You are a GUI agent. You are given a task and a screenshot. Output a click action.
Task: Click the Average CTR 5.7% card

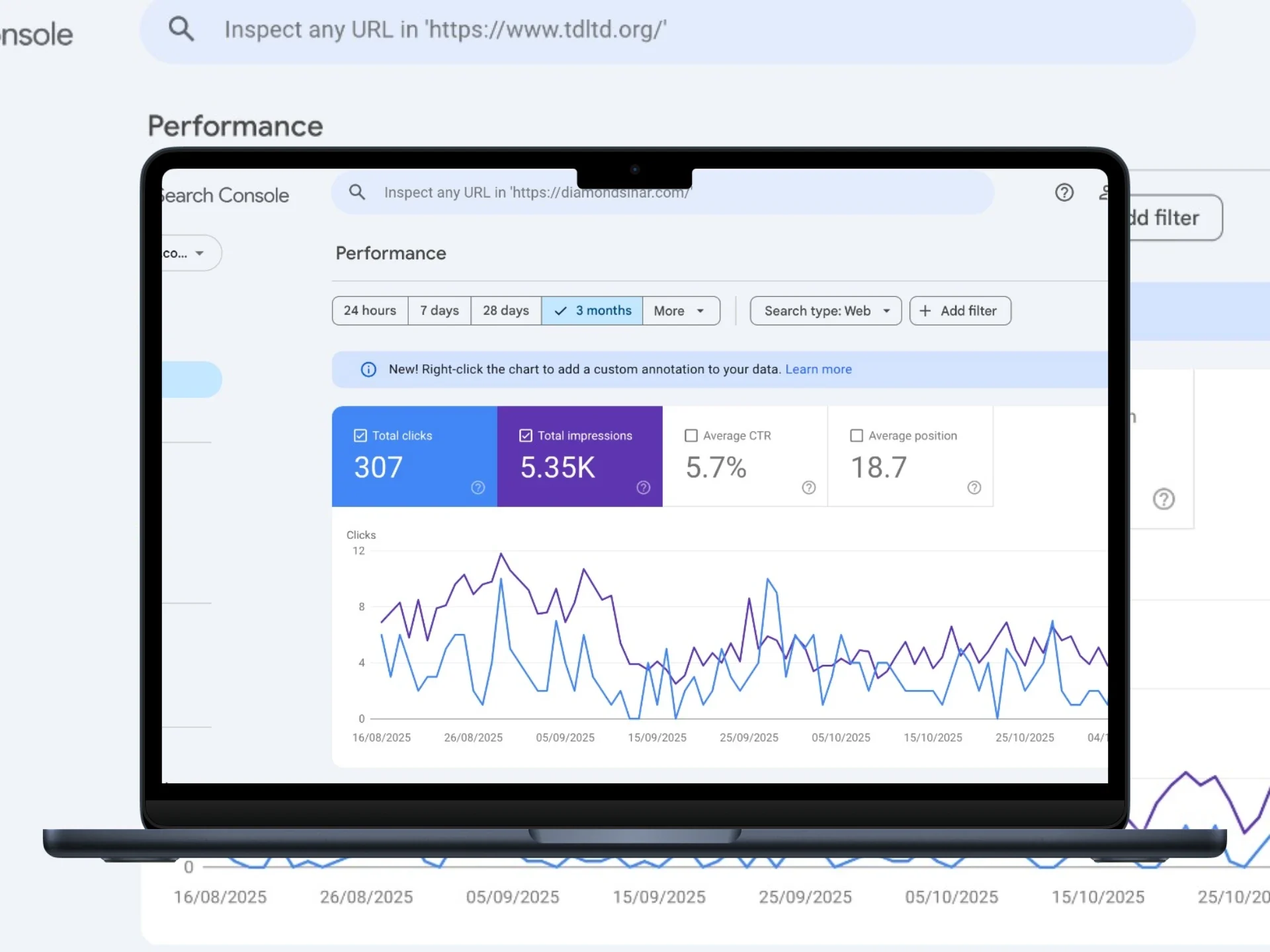[x=745, y=456]
